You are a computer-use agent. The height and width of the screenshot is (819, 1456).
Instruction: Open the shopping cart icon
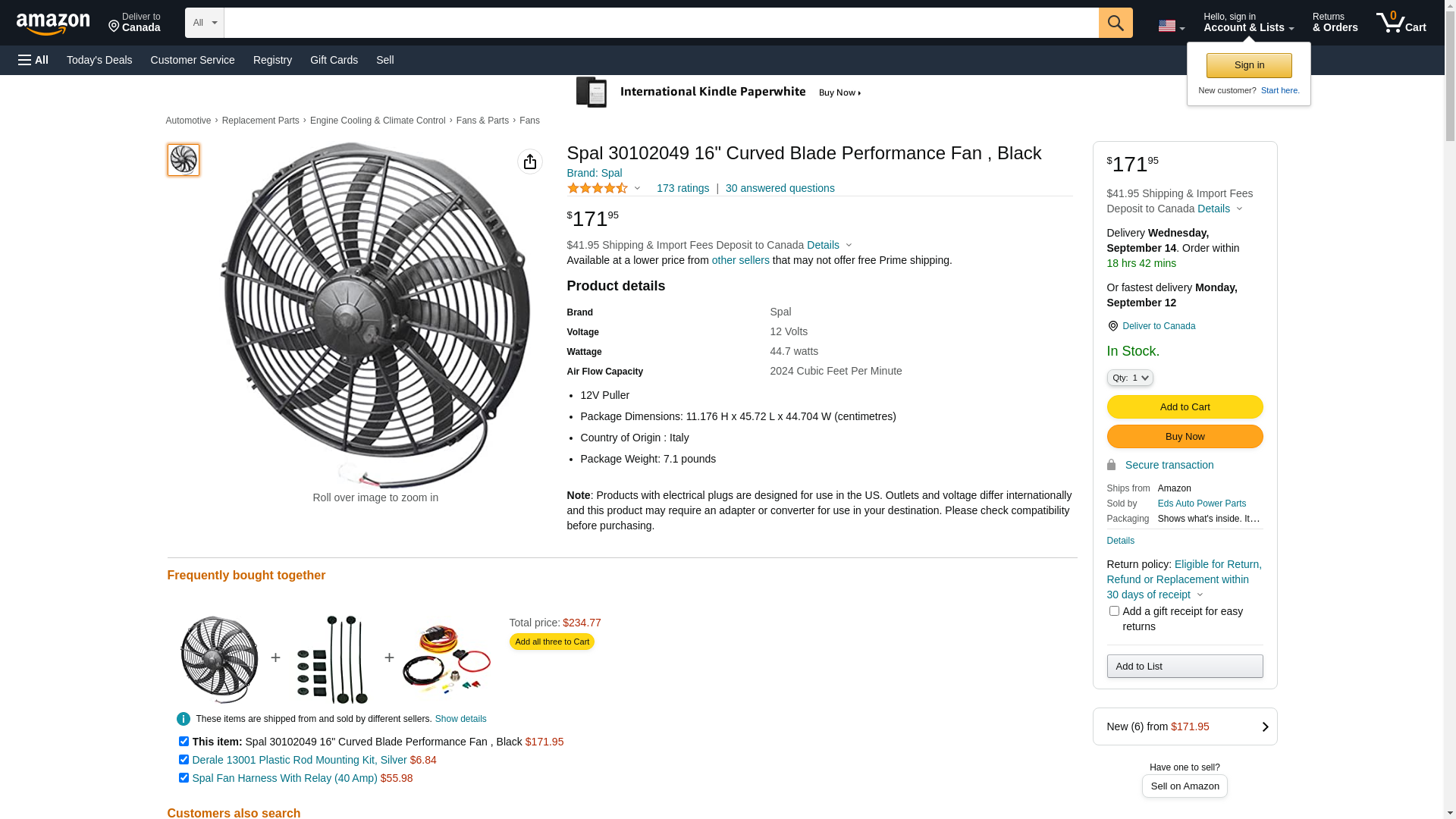pos(1401,23)
